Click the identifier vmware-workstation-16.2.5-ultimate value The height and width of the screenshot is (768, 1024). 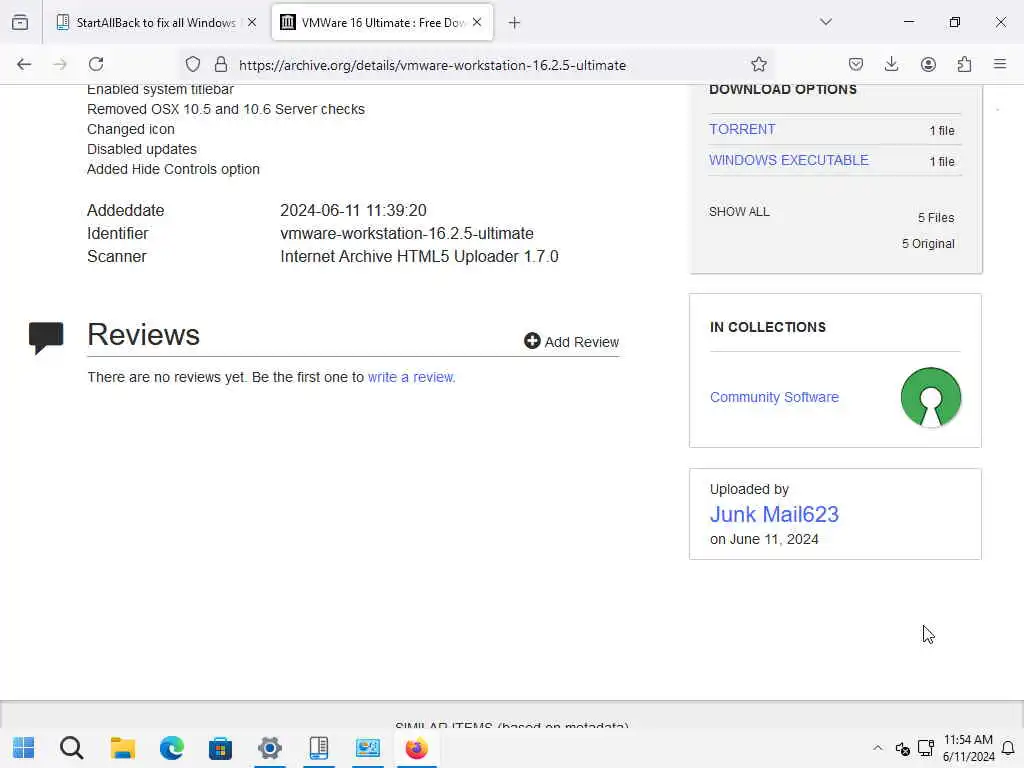[407, 233]
